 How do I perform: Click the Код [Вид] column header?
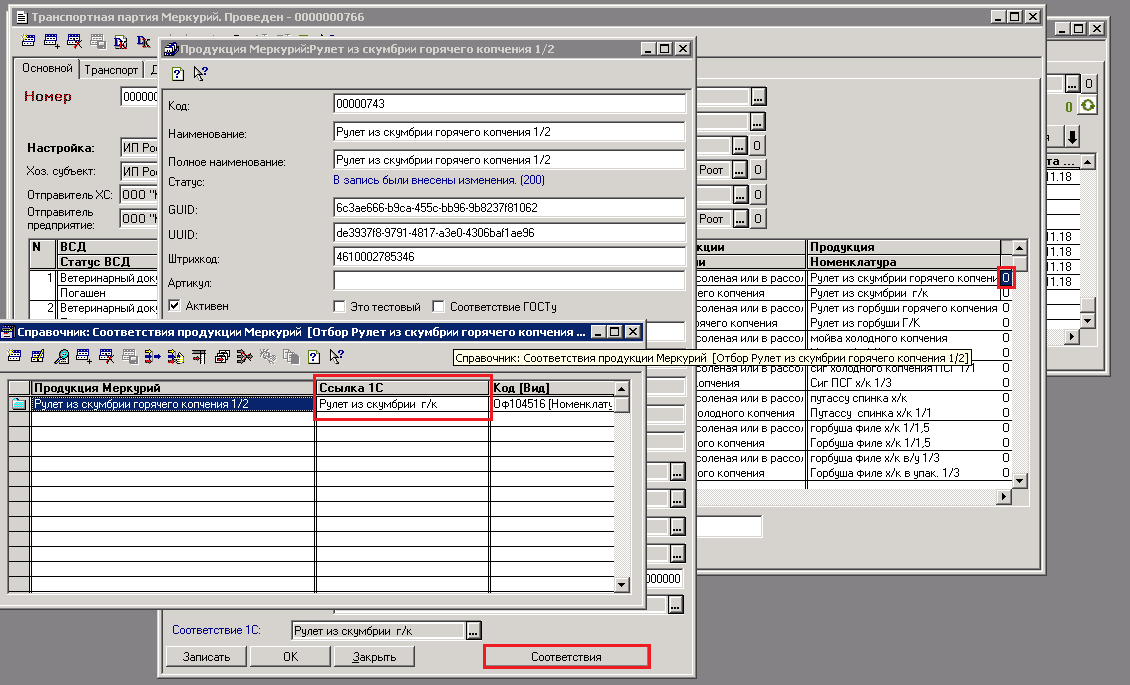pyautogui.click(x=552, y=388)
